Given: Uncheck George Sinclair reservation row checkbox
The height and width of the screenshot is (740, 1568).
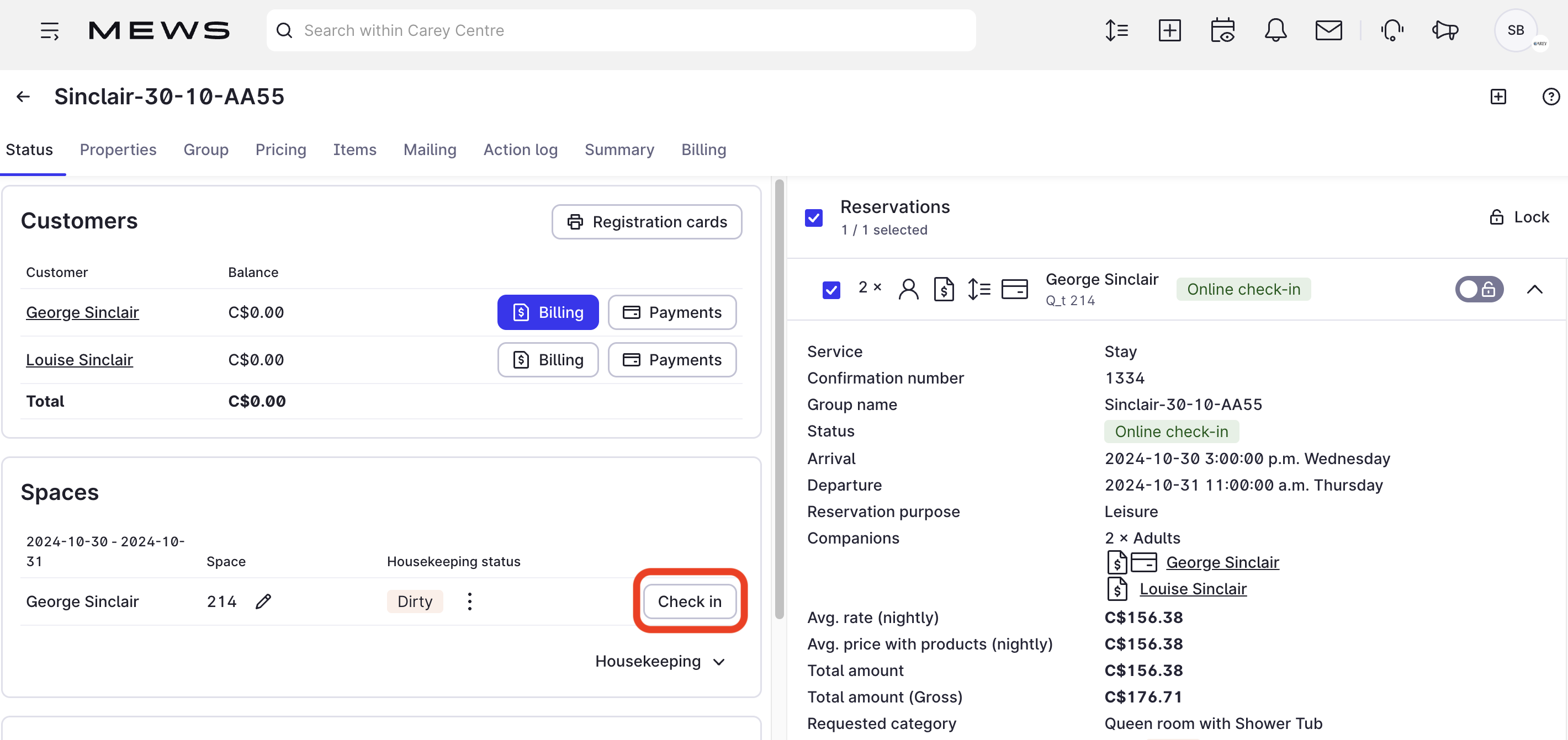Looking at the screenshot, I should (x=831, y=290).
